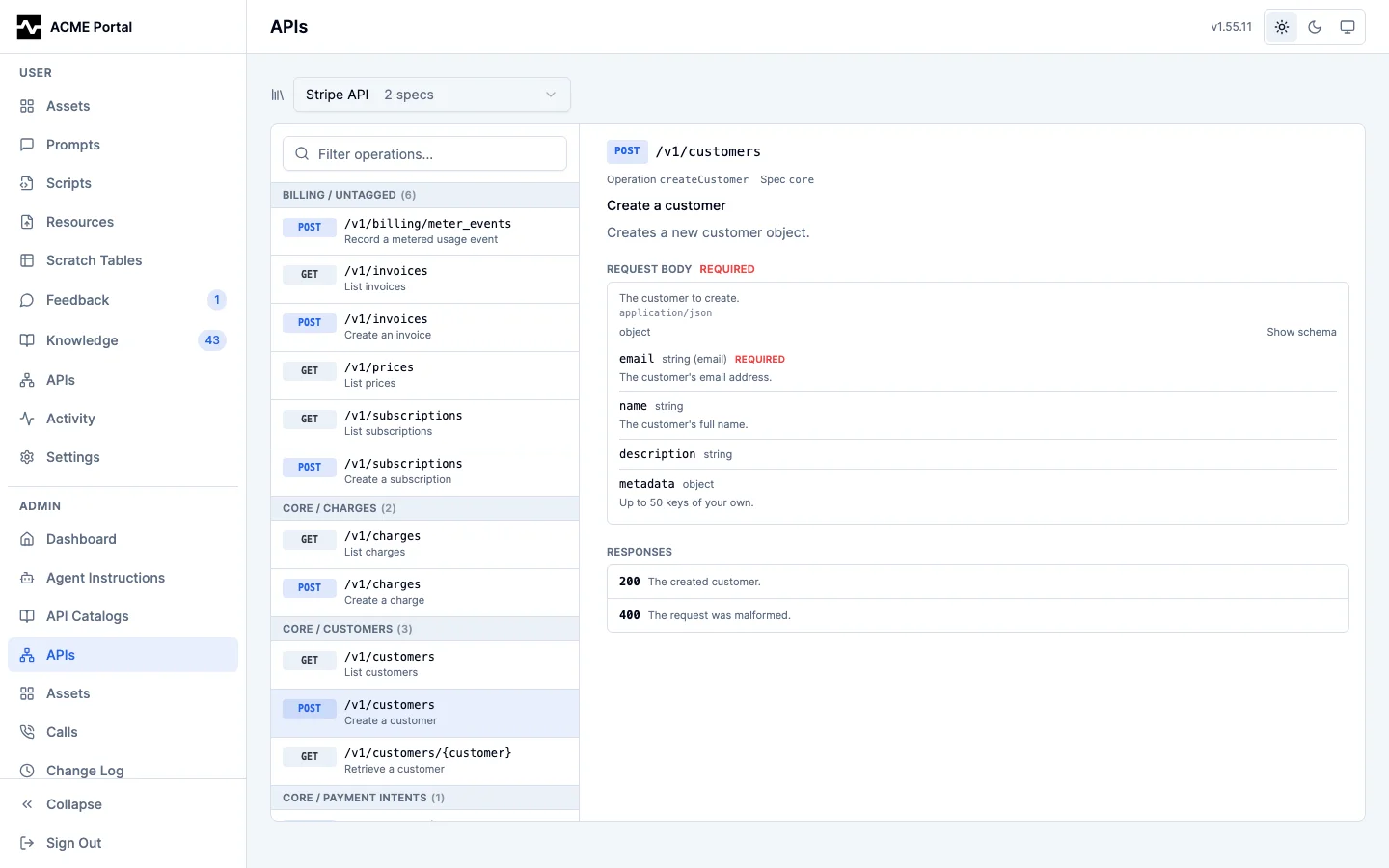The image size is (1389, 868).
Task: Open the Stripe API catalog dropdown
Action: [x=432, y=95]
